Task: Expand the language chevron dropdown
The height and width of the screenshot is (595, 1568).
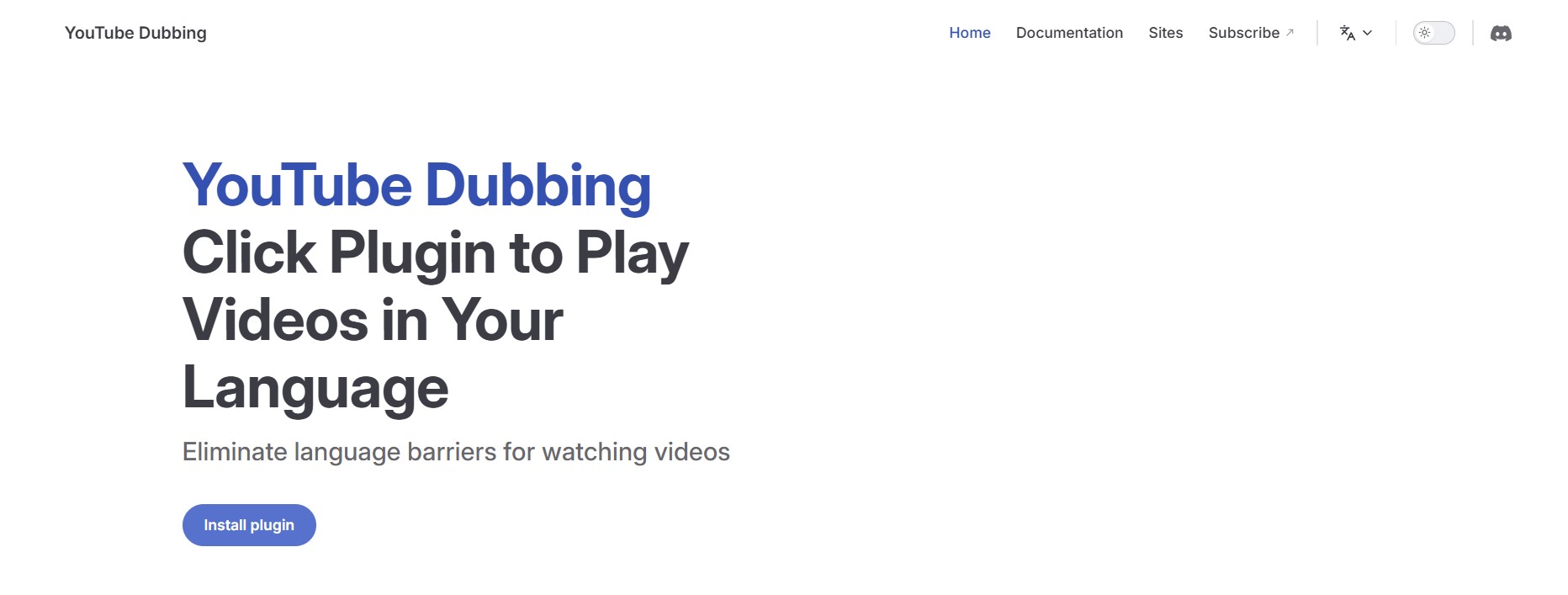Action: point(1368,33)
